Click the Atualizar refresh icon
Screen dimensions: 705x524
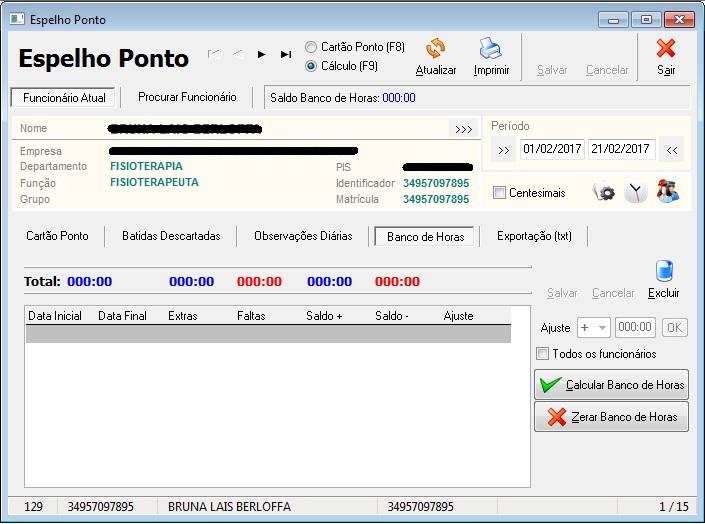click(x=435, y=49)
